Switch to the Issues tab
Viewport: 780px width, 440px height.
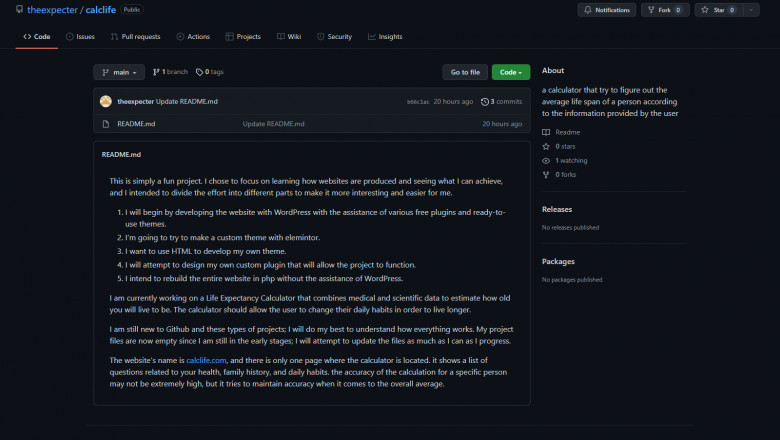pos(80,37)
